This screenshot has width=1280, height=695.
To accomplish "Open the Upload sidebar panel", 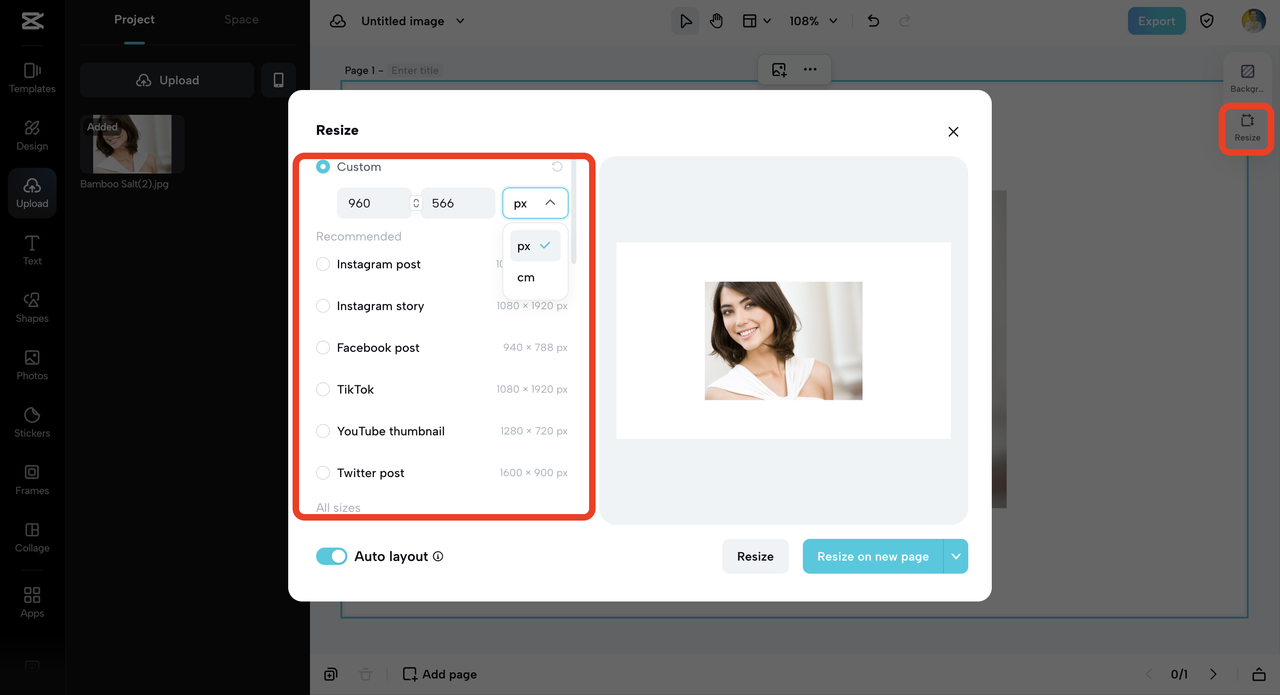I will [32, 193].
